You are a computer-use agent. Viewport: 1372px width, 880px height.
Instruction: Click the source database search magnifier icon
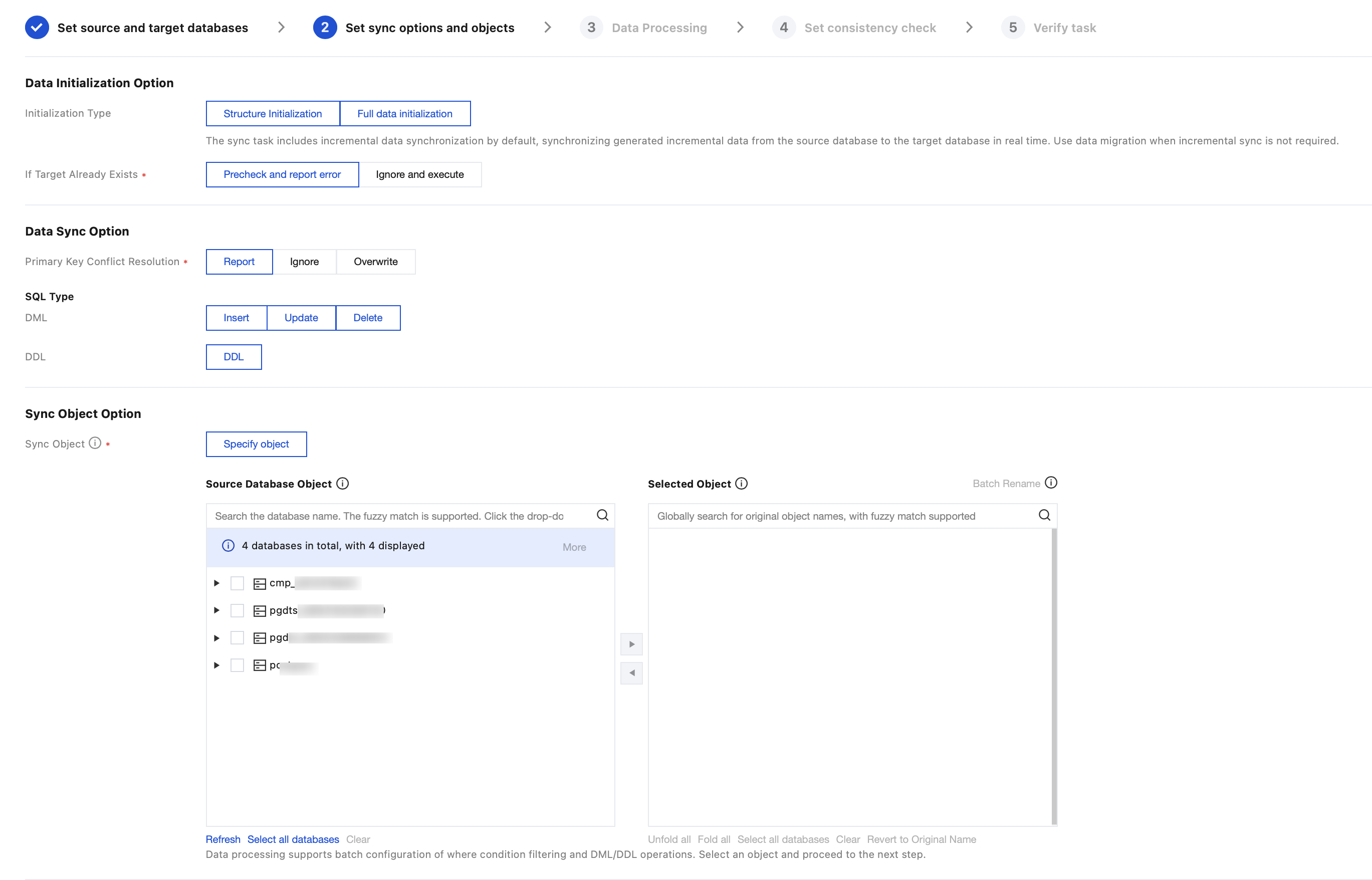(x=602, y=516)
